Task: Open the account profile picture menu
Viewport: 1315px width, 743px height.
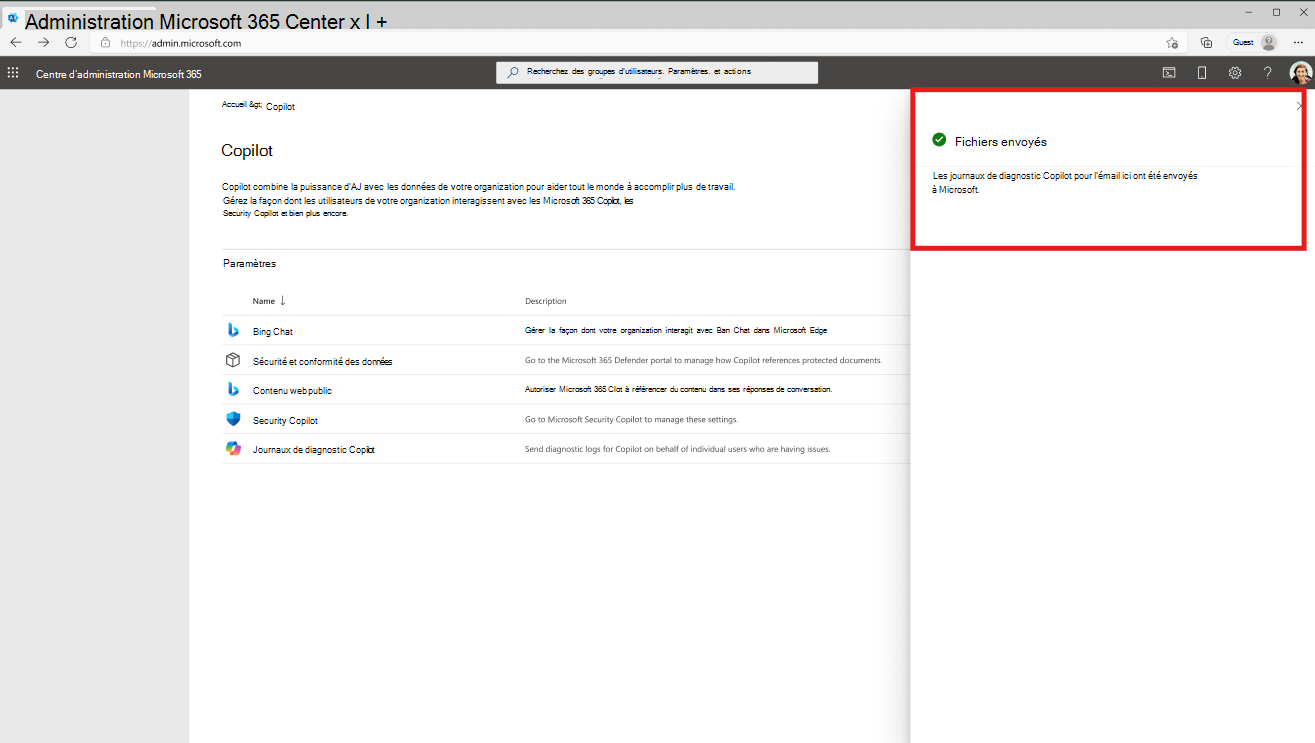Action: click(1300, 72)
